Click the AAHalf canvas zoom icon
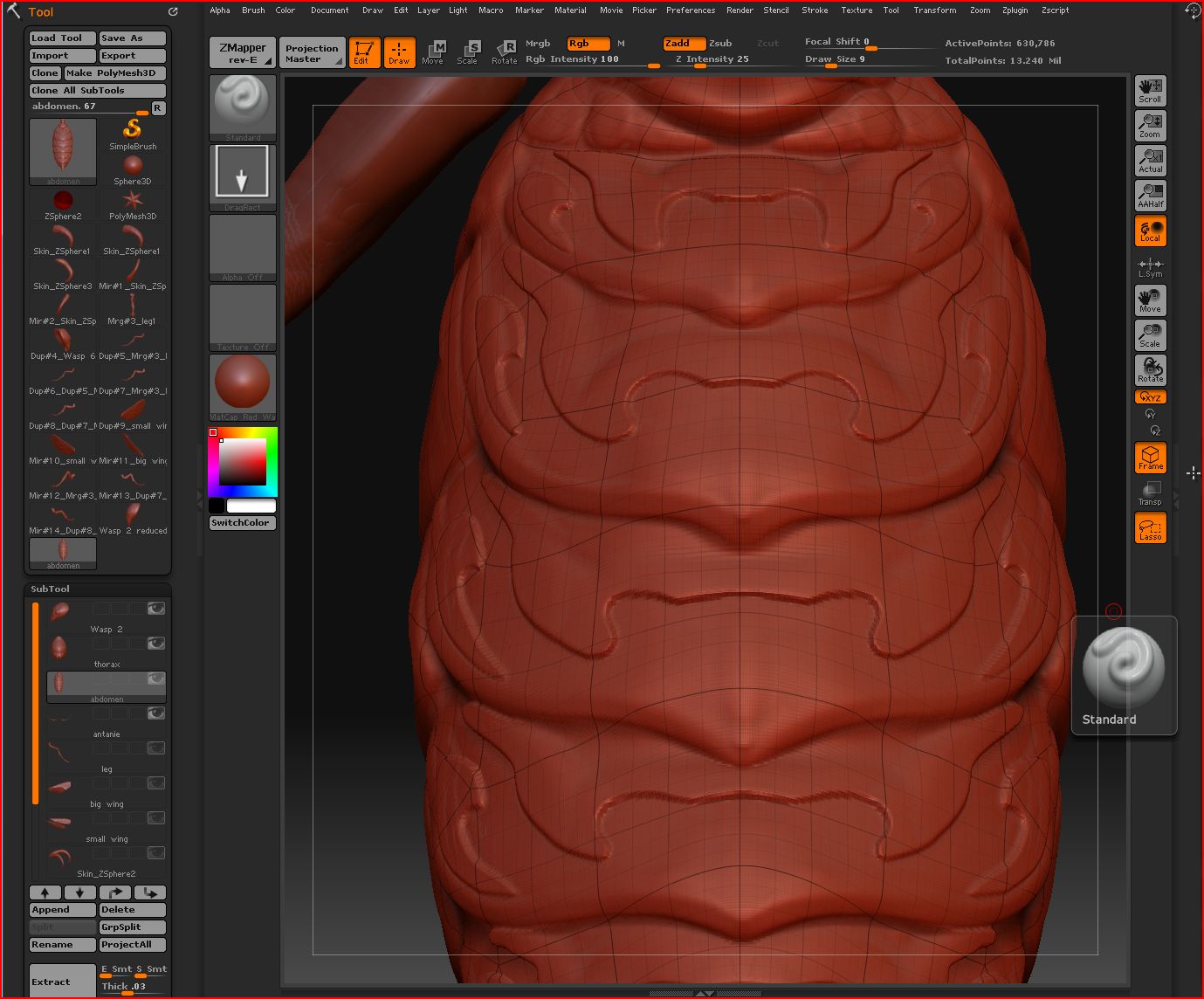The height and width of the screenshot is (999, 1204). click(1150, 195)
